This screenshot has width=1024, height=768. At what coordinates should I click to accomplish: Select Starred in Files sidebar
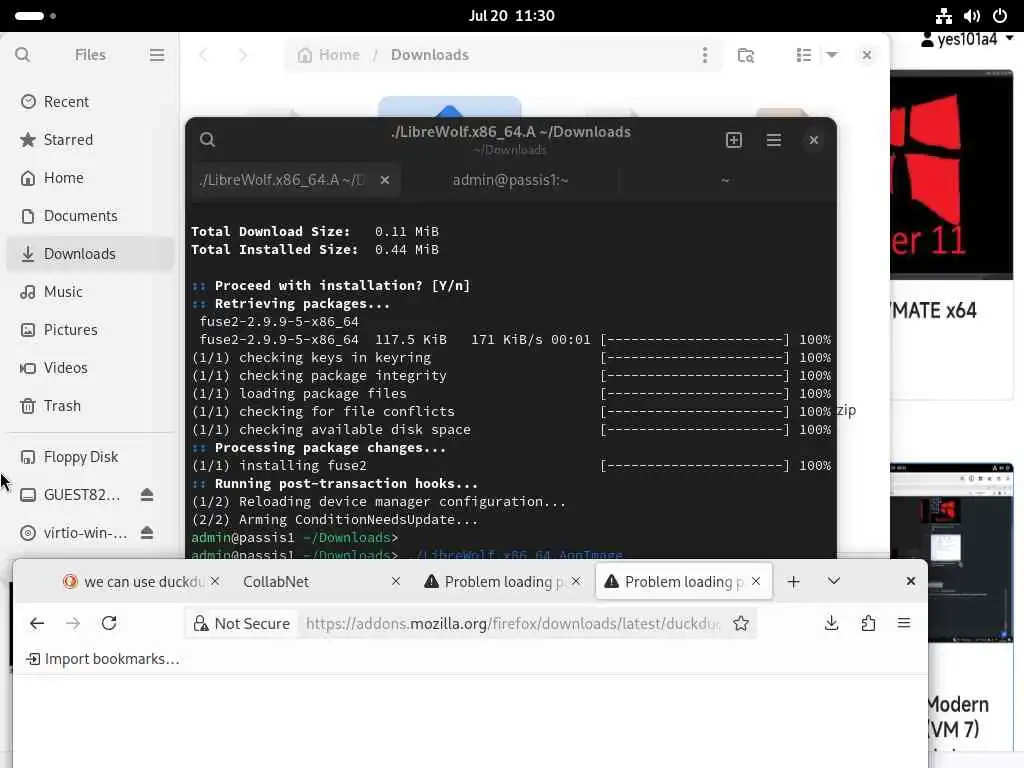[90, 140]
